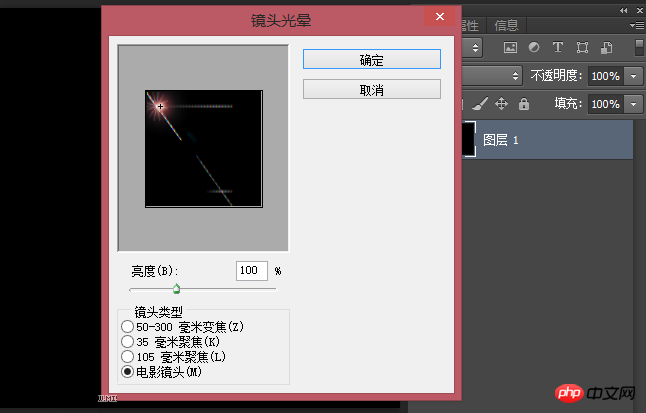Open the panel options menu icon
Viewport: 646px width, 413px height.
pyautogui.click(x=637, y=26)
